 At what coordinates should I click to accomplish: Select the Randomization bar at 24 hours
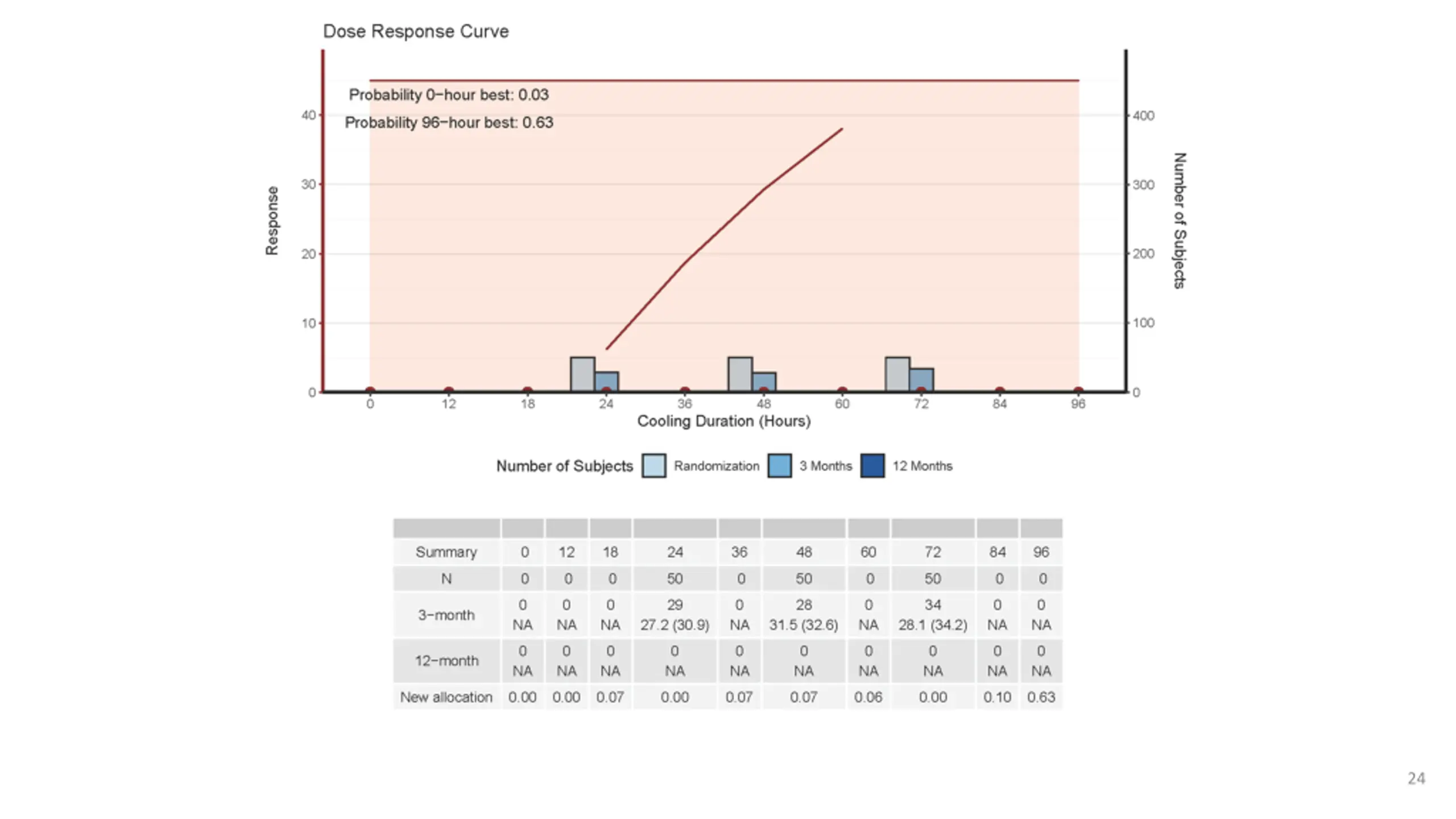click(582, 374)
